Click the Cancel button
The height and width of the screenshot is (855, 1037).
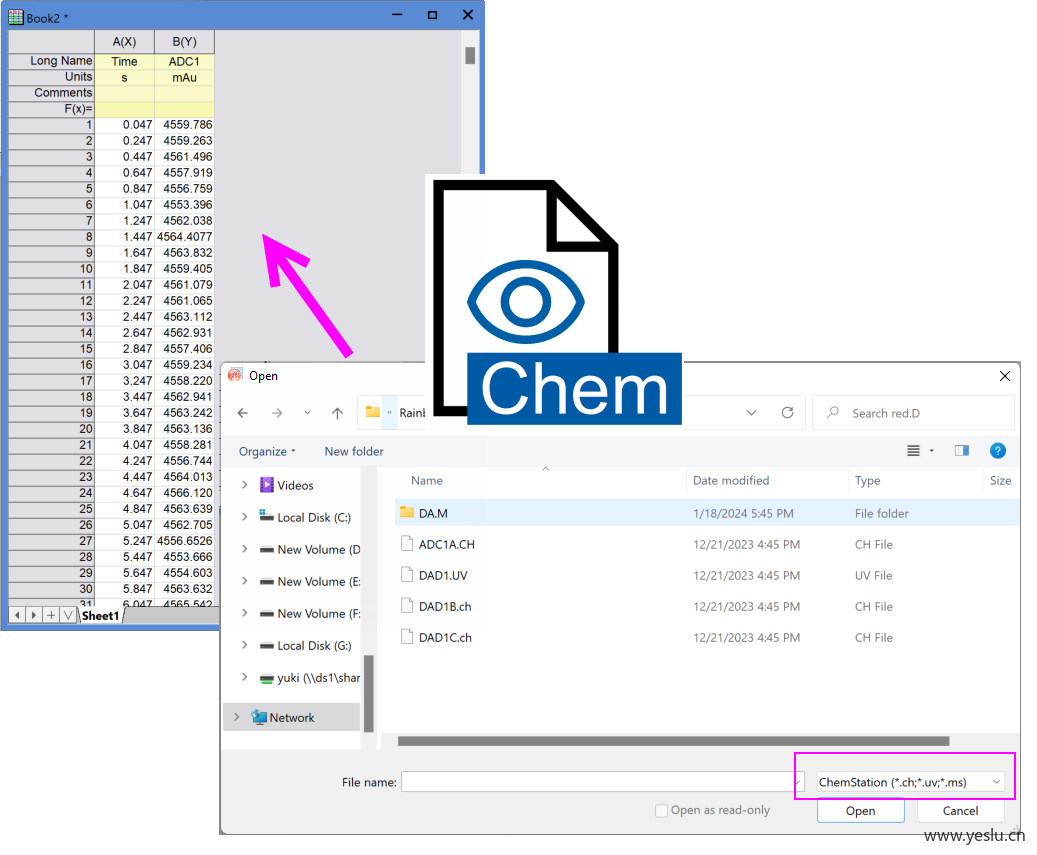[960, 811]
